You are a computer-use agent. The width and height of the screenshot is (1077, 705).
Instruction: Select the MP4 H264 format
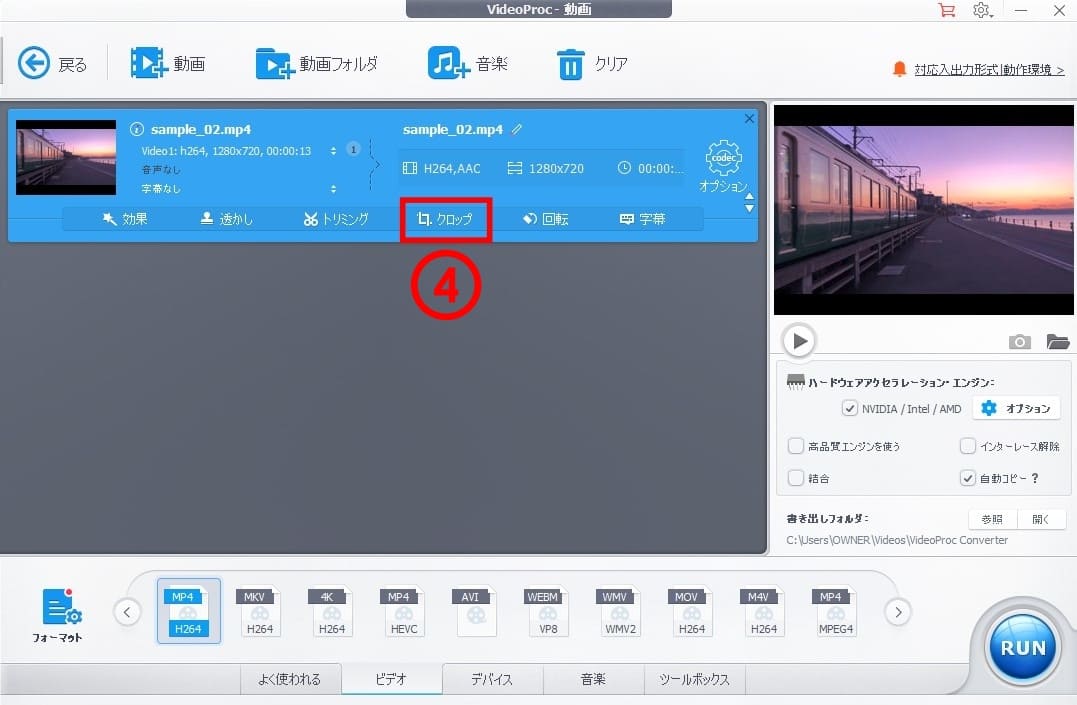(x=188, y=611)
